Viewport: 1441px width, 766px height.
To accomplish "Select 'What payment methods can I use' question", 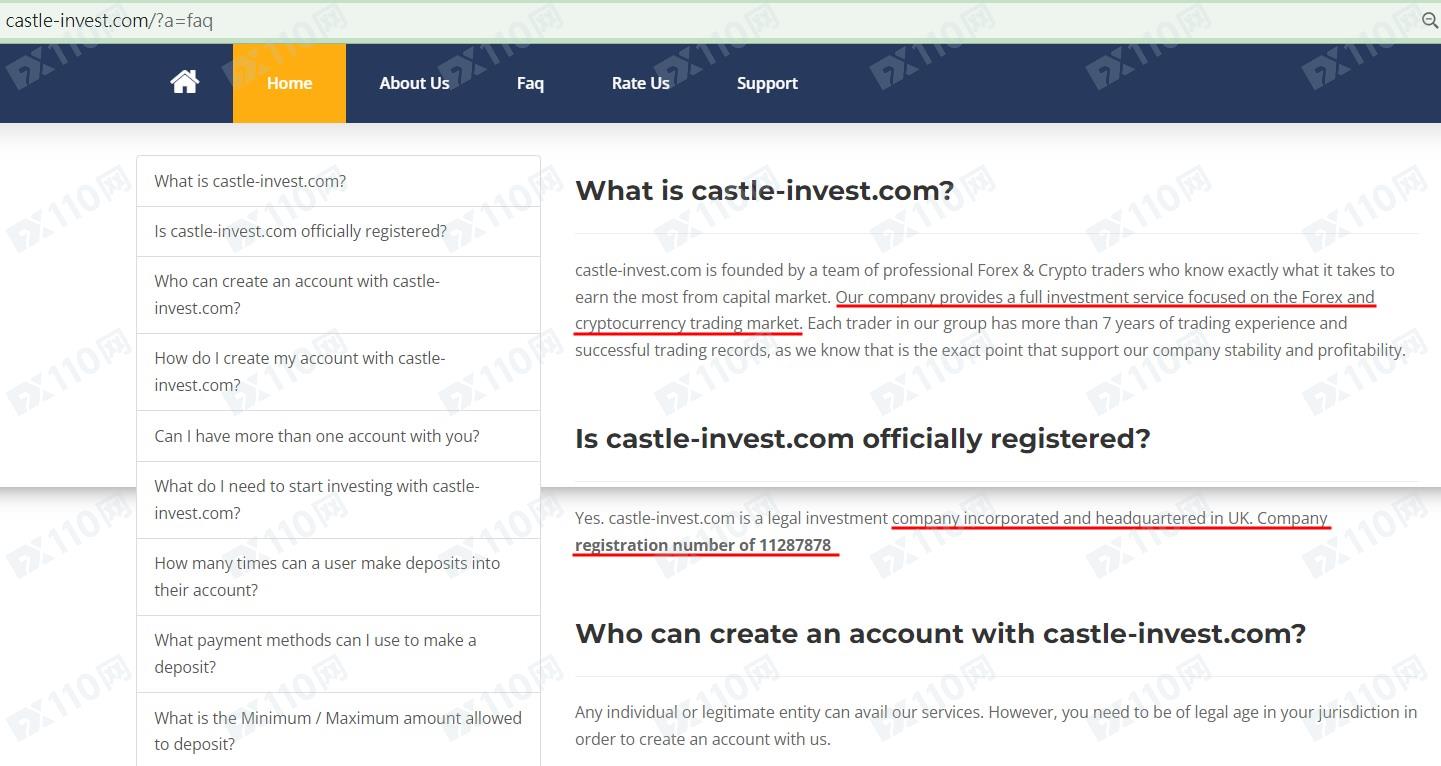I will [x=315, y=653].
